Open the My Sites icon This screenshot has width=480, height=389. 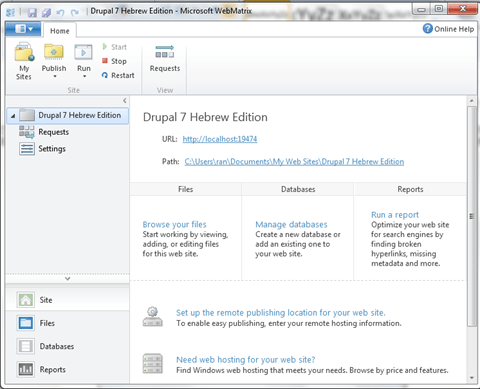[x=24, y=52]
